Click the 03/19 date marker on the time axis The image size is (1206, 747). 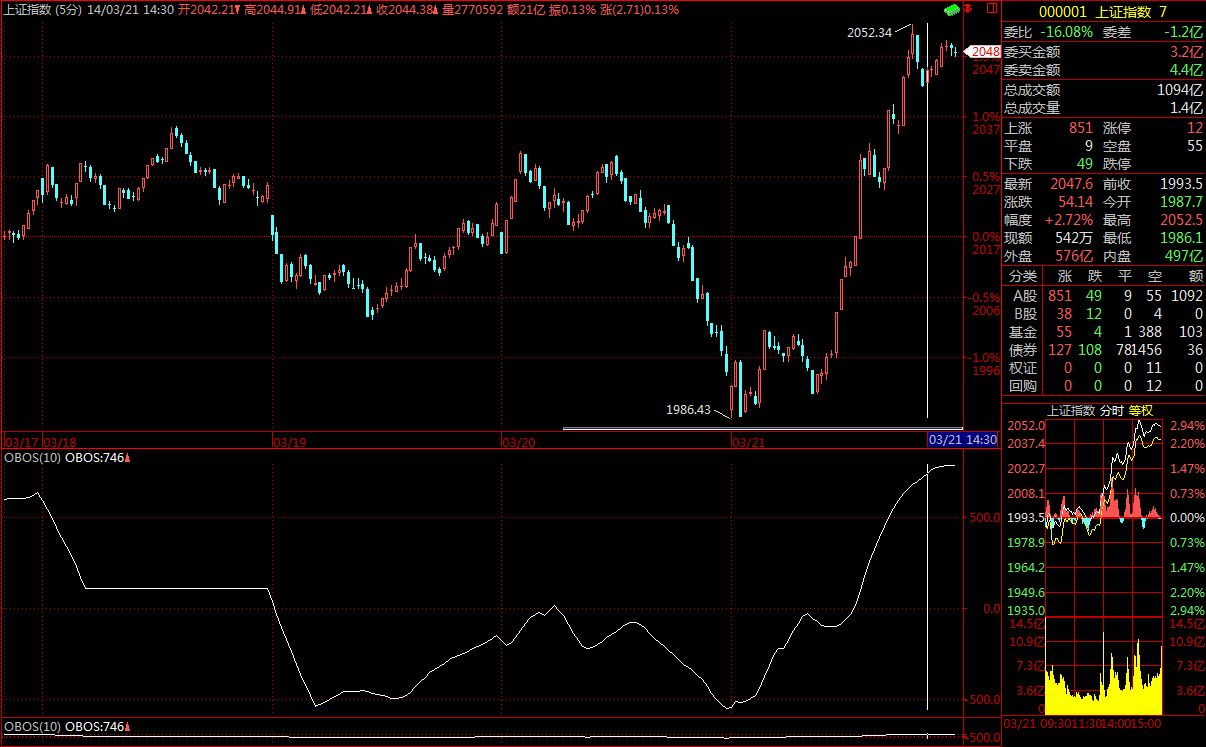(x=289, y=440)
